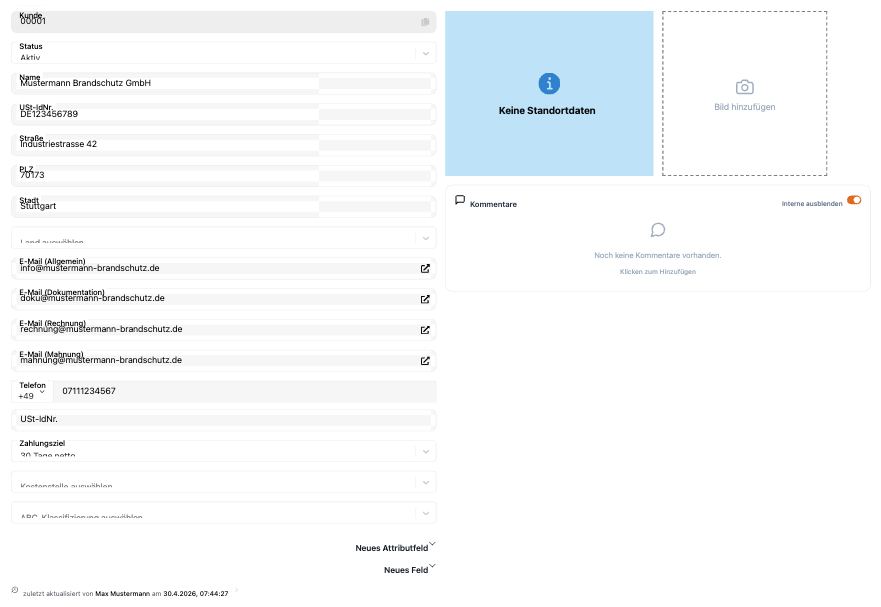
Task: Click the empty comments bubble icon
Action: coord(658,230)
